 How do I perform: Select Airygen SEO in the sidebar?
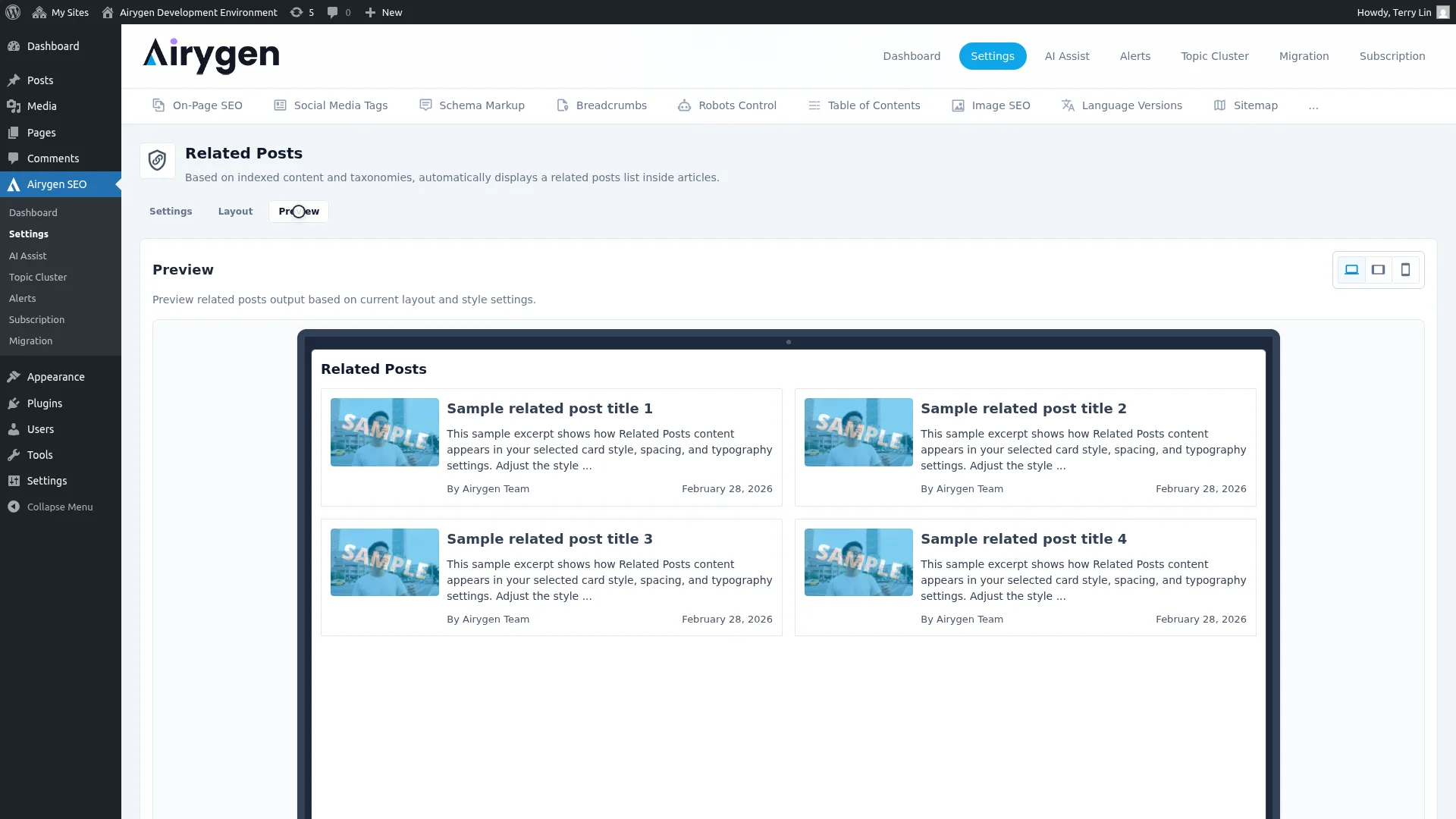point(61,184)
